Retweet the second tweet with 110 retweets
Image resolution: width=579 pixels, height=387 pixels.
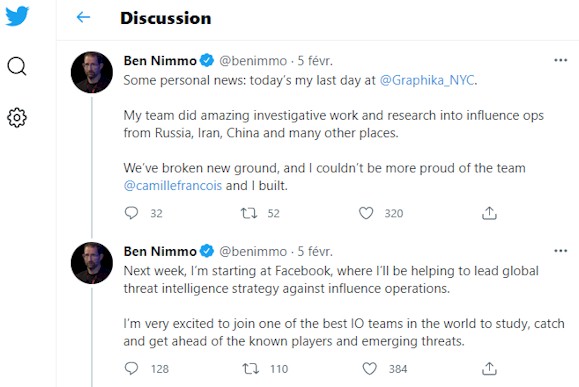click(250, 369)
